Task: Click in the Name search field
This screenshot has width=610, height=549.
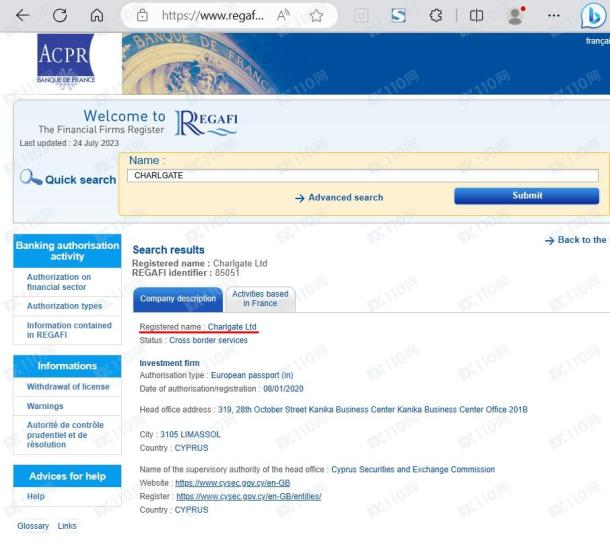Action: pos(361,176)
